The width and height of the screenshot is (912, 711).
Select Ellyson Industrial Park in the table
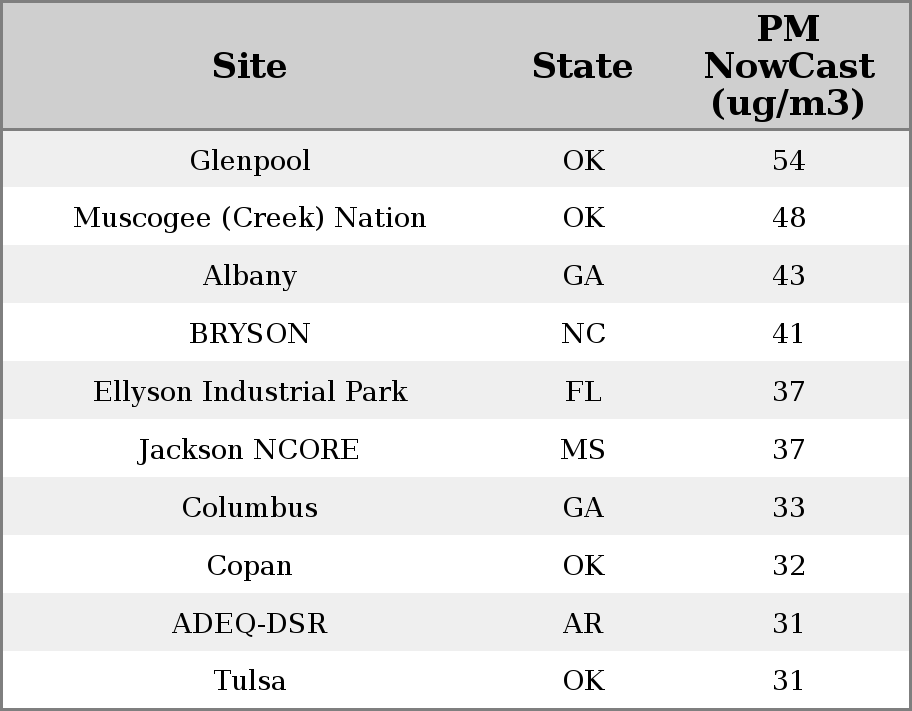pyautogui.click(x=249, y=392)
